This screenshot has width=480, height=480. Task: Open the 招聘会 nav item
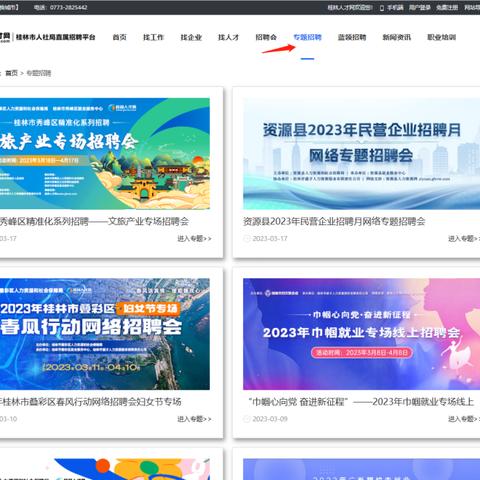[266, 37]
